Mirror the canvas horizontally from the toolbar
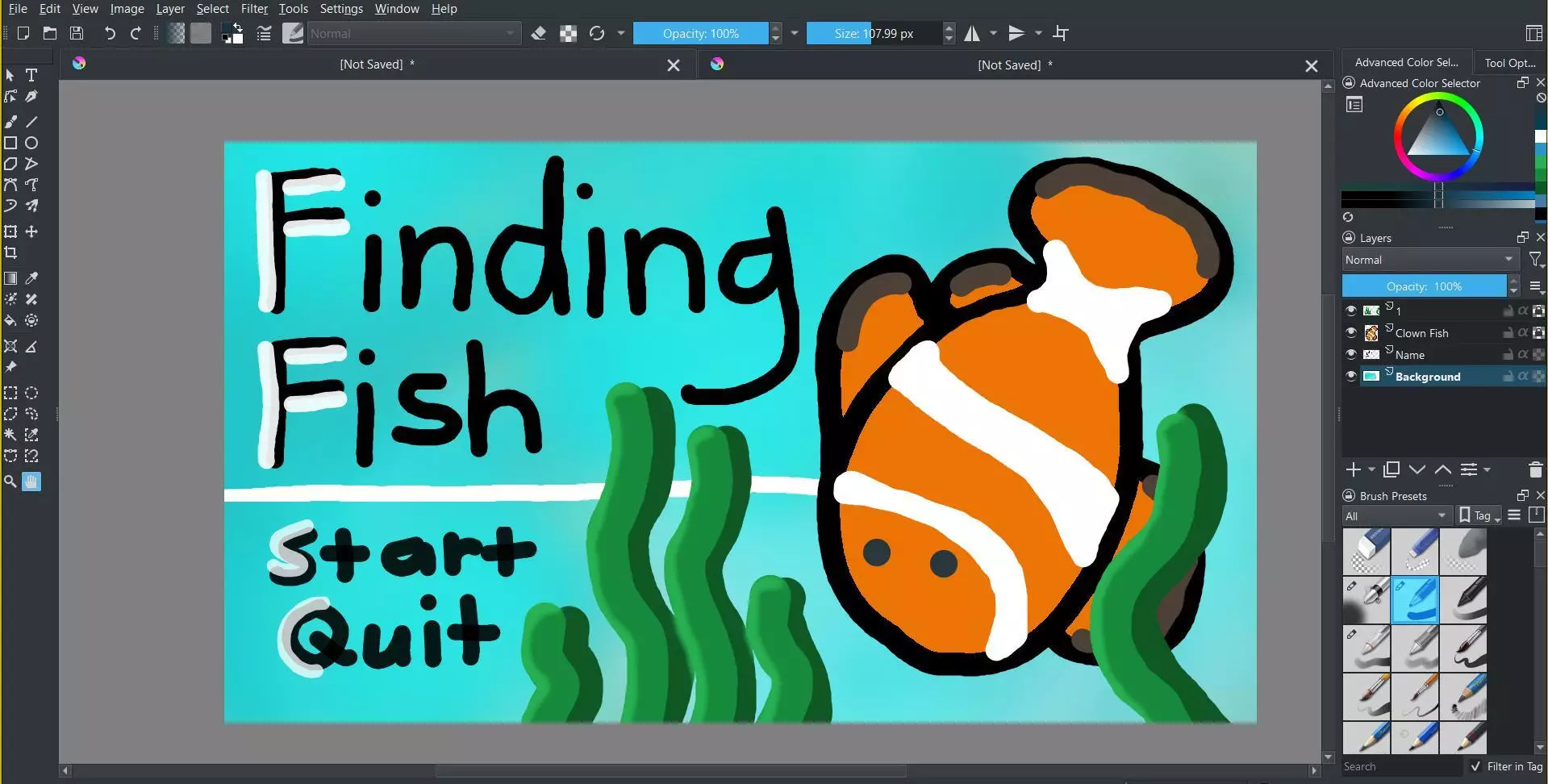 point(972,33)
